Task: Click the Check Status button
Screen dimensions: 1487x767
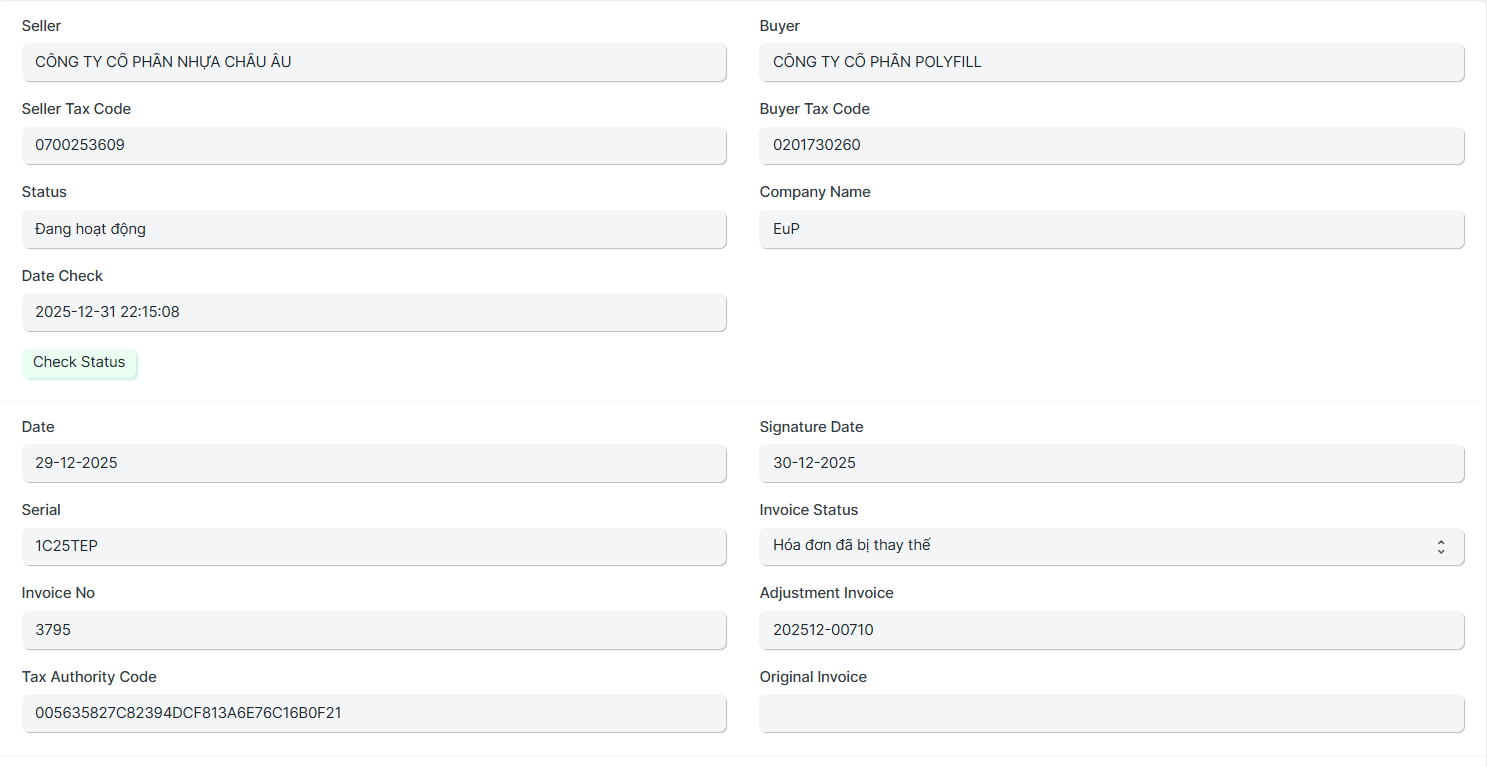Action: pos(79,363)
